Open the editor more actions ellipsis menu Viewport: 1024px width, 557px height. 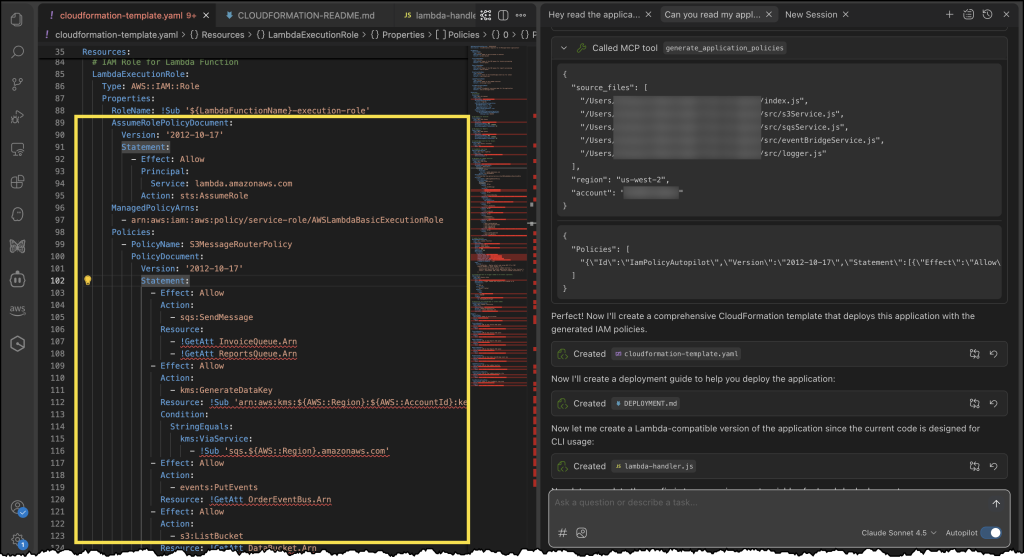click(x=520, y=15)
